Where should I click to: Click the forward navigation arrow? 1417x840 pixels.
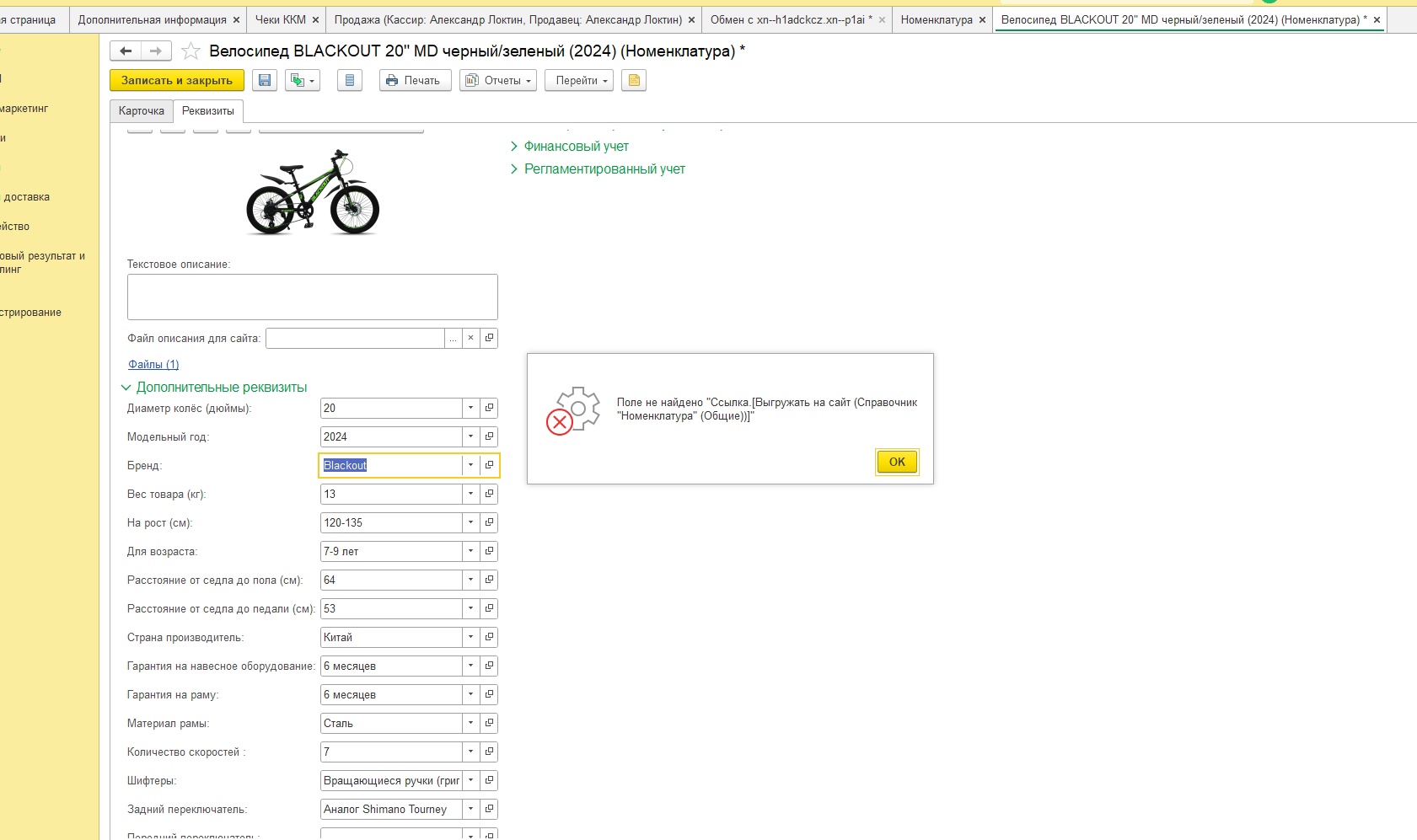[156, 51]
